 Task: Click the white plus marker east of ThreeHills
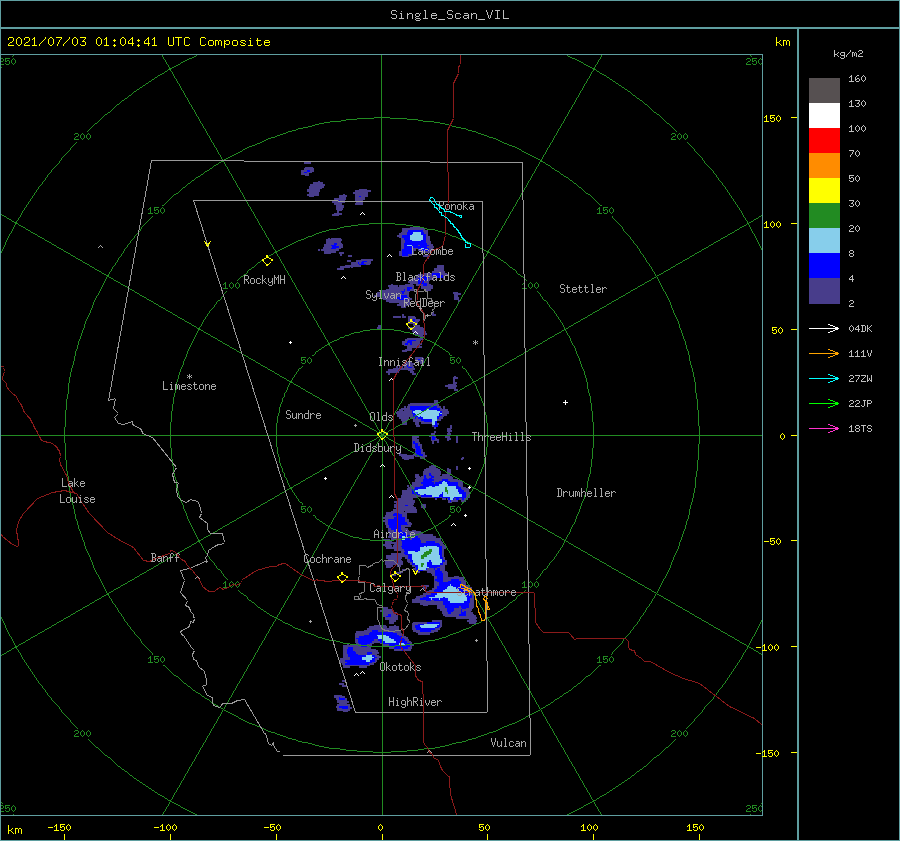565,402
